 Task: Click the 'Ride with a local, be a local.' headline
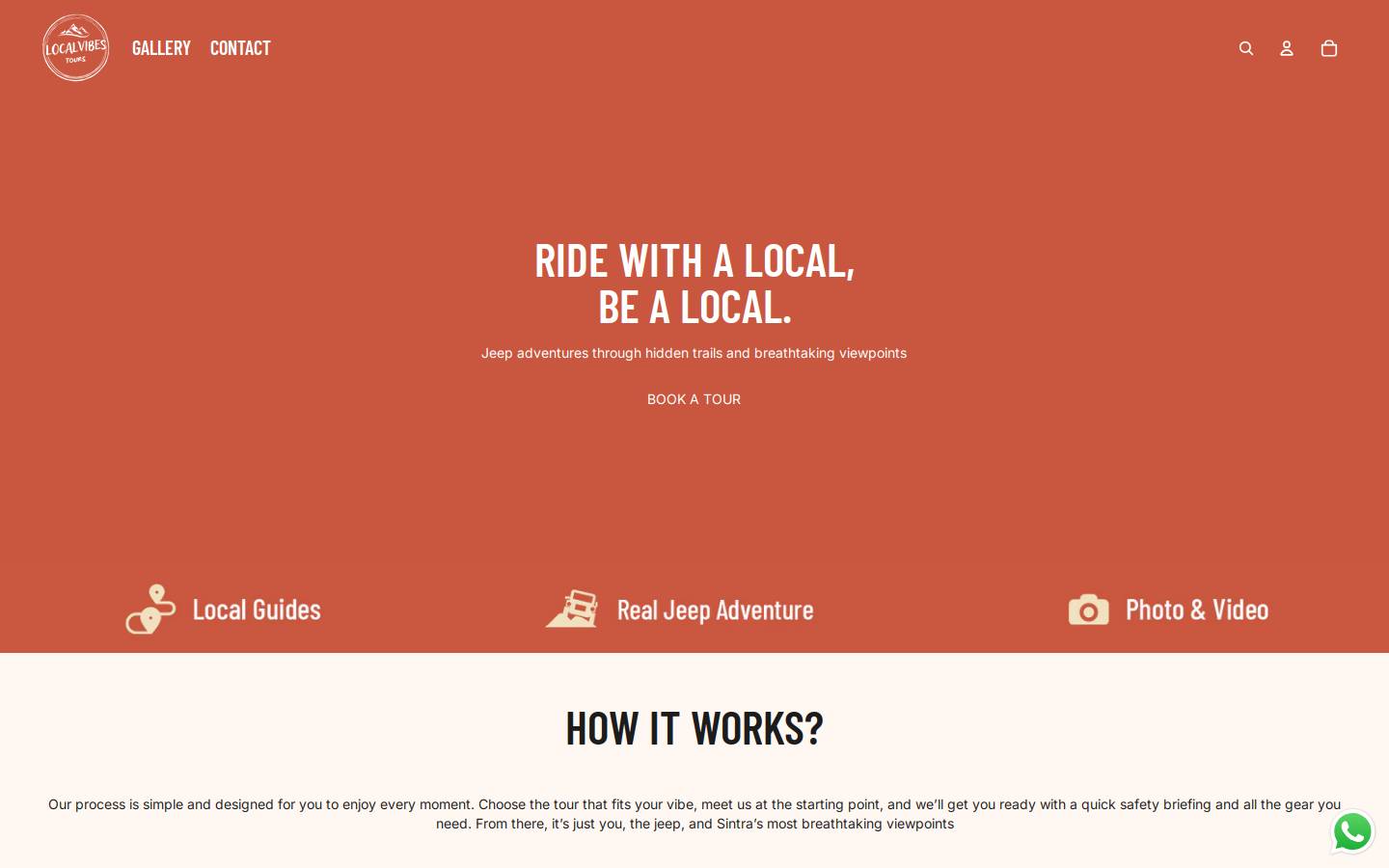click(694, 284)
